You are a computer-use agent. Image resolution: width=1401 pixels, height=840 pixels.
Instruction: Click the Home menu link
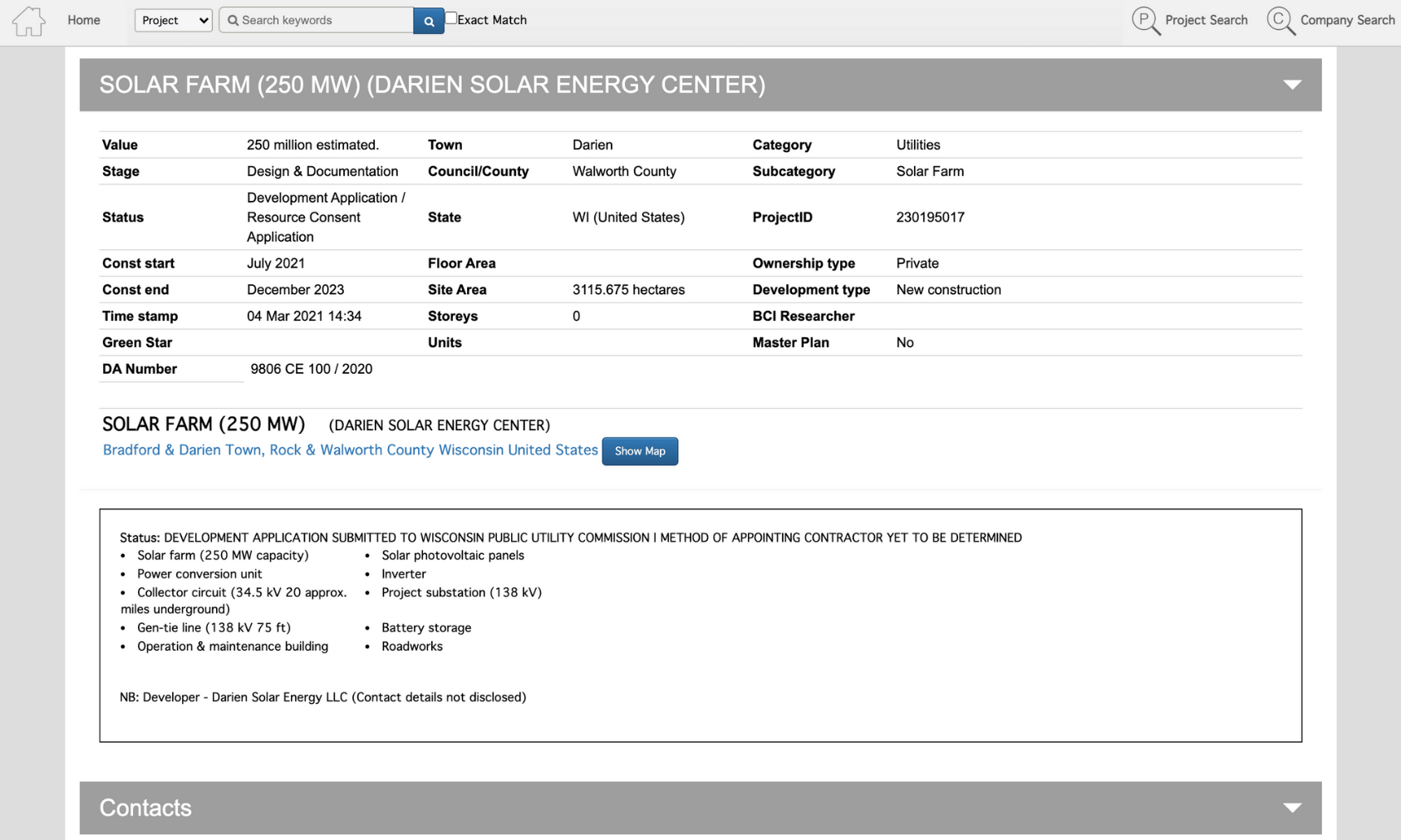click(x=84, y=20)
